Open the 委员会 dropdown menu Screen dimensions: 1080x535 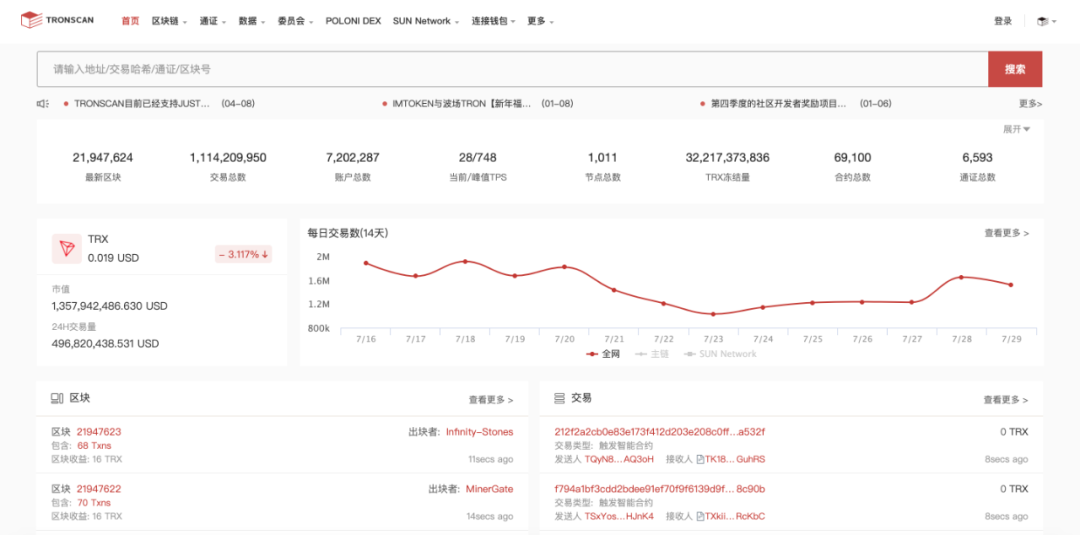pos(295,21)
